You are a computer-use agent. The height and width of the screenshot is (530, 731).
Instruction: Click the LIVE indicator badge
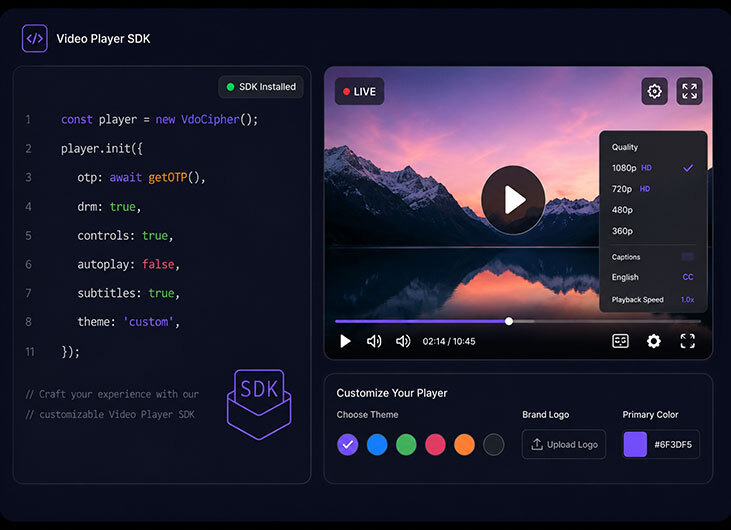359,91
